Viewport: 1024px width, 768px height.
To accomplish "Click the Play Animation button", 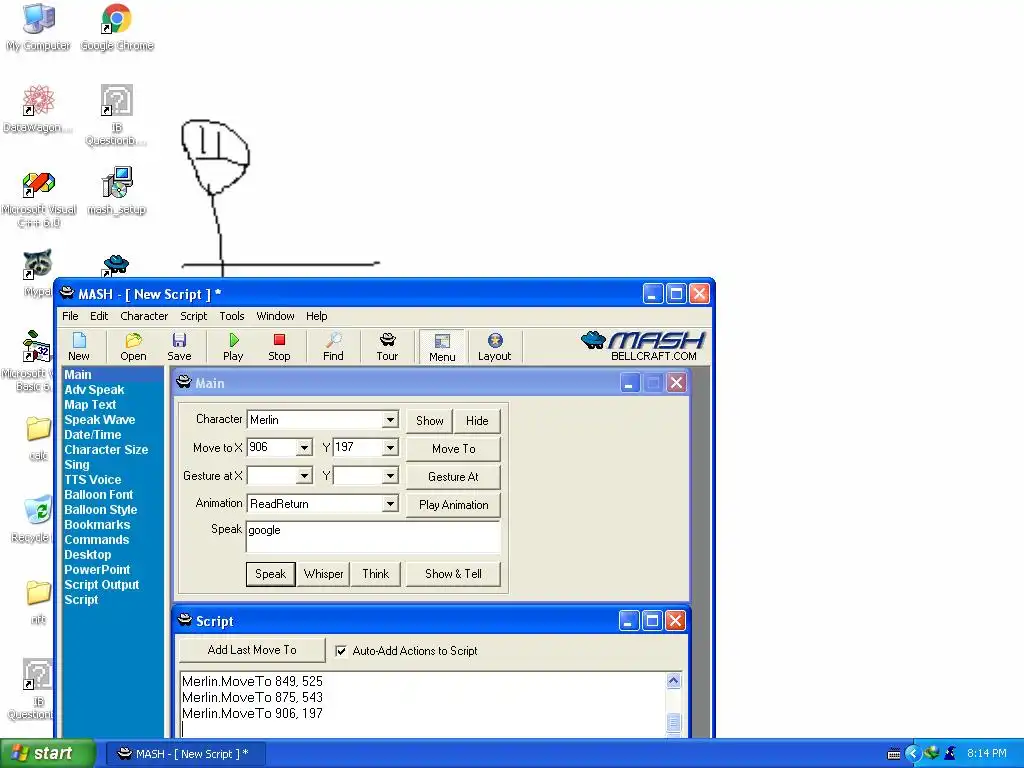I will coord(453,505).
